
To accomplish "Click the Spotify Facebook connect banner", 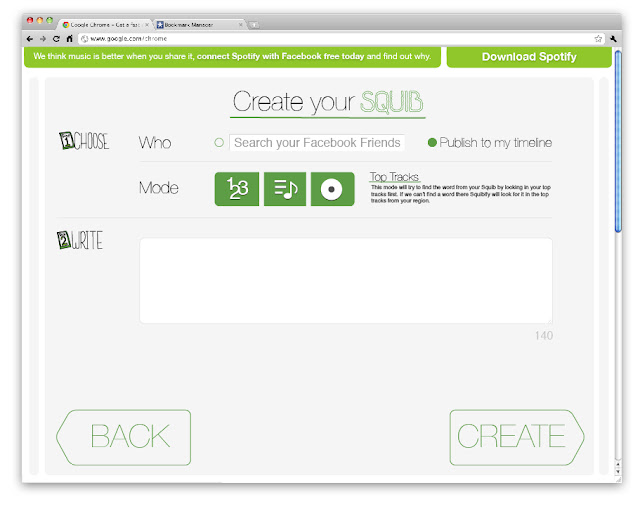I will coord(232,56).
